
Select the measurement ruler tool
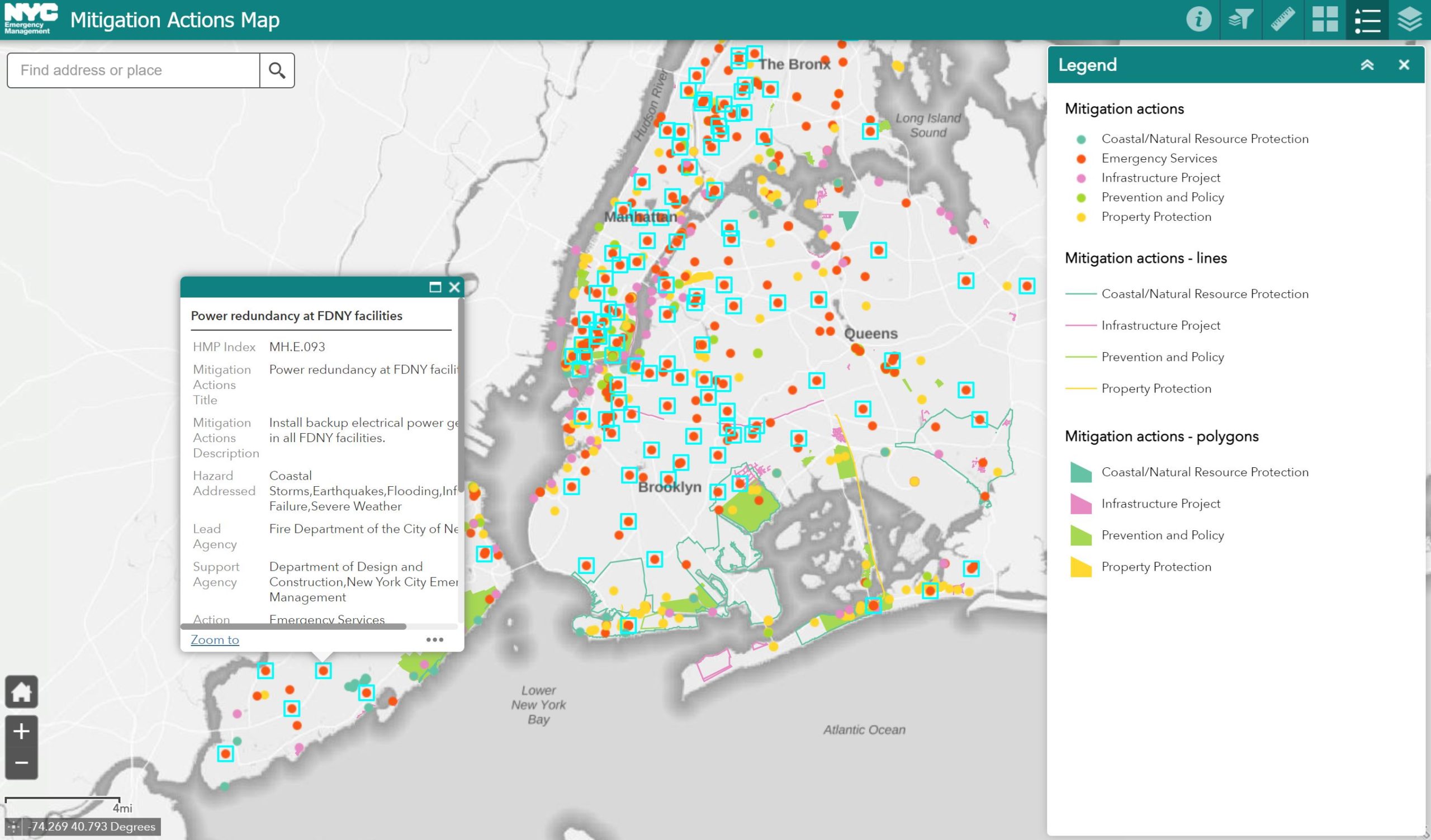coord(1283,20)
